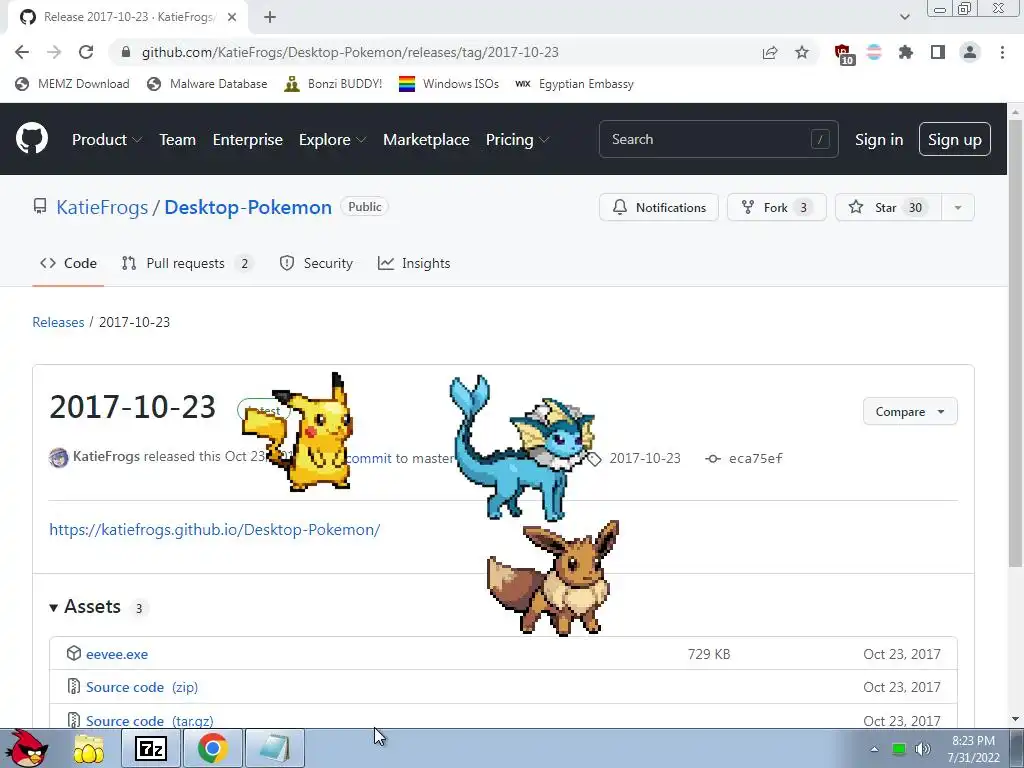Image resolution: width=1024 pixels, height=768 pixels.
Task: Open the Chrome profile avatar icon
Action: [x=970, y=52]
